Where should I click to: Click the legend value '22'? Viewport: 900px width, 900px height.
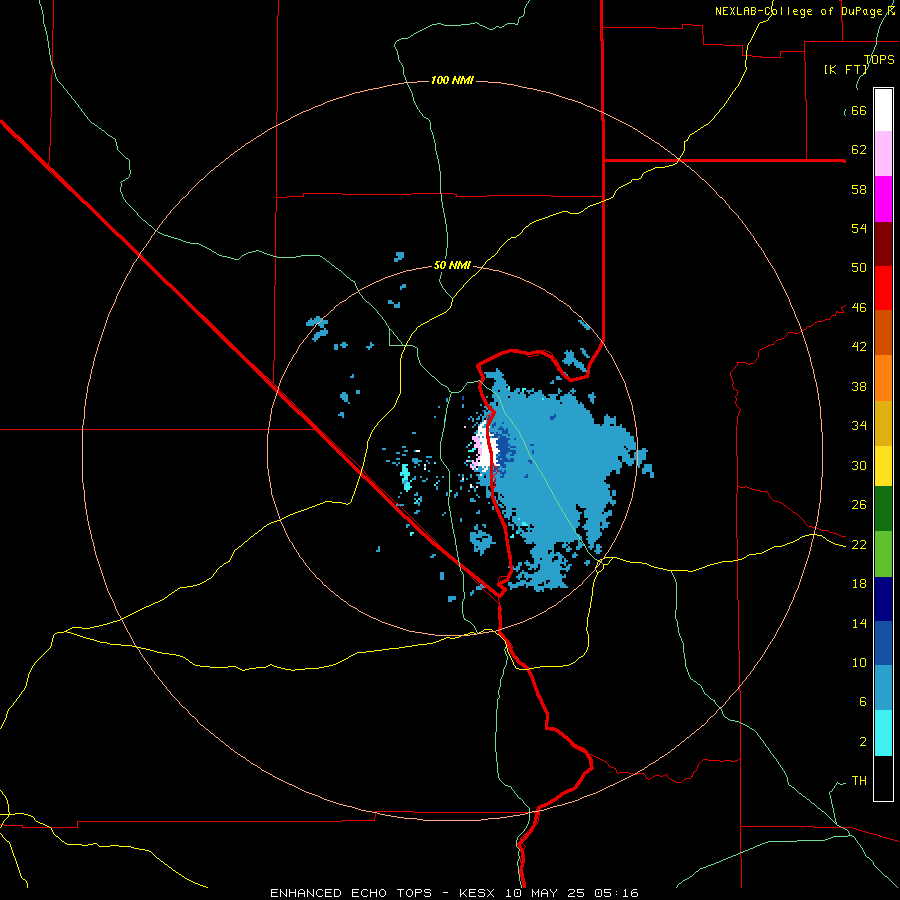(x=859, y=545)
